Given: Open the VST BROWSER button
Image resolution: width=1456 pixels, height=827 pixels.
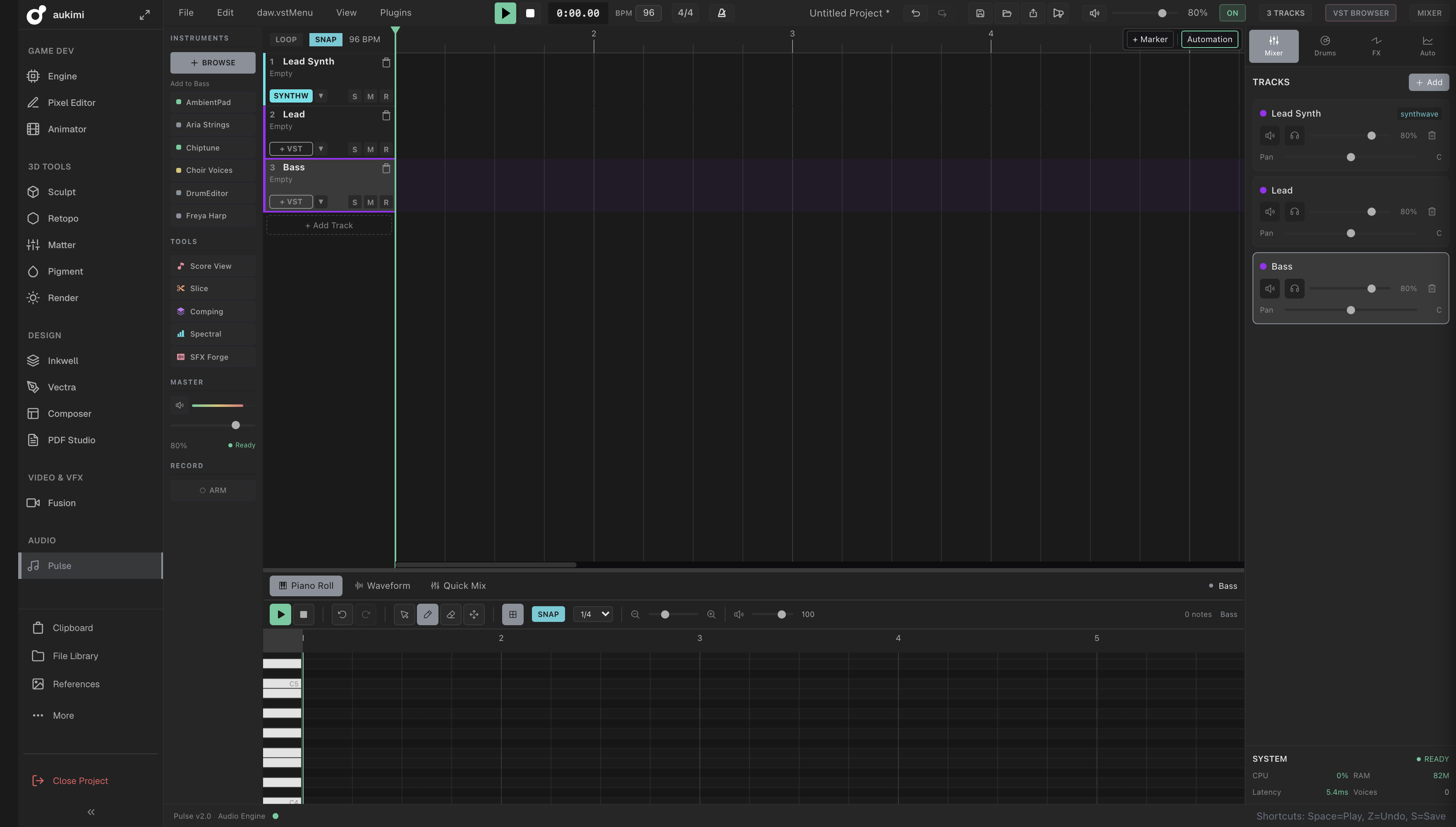Looking at the screenshot, I should point(1360,13).
